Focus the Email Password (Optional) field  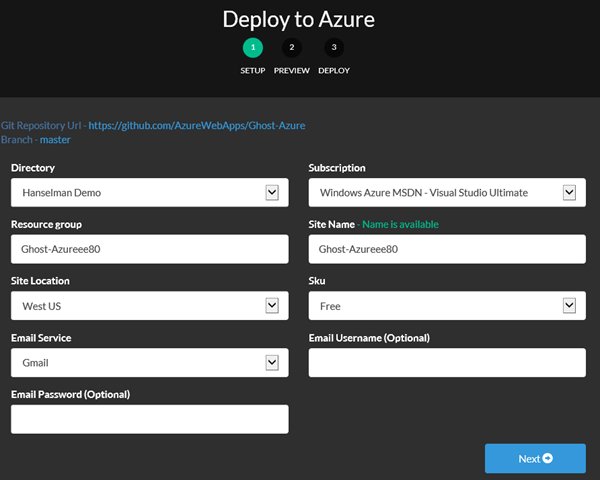tap(150, 419)
